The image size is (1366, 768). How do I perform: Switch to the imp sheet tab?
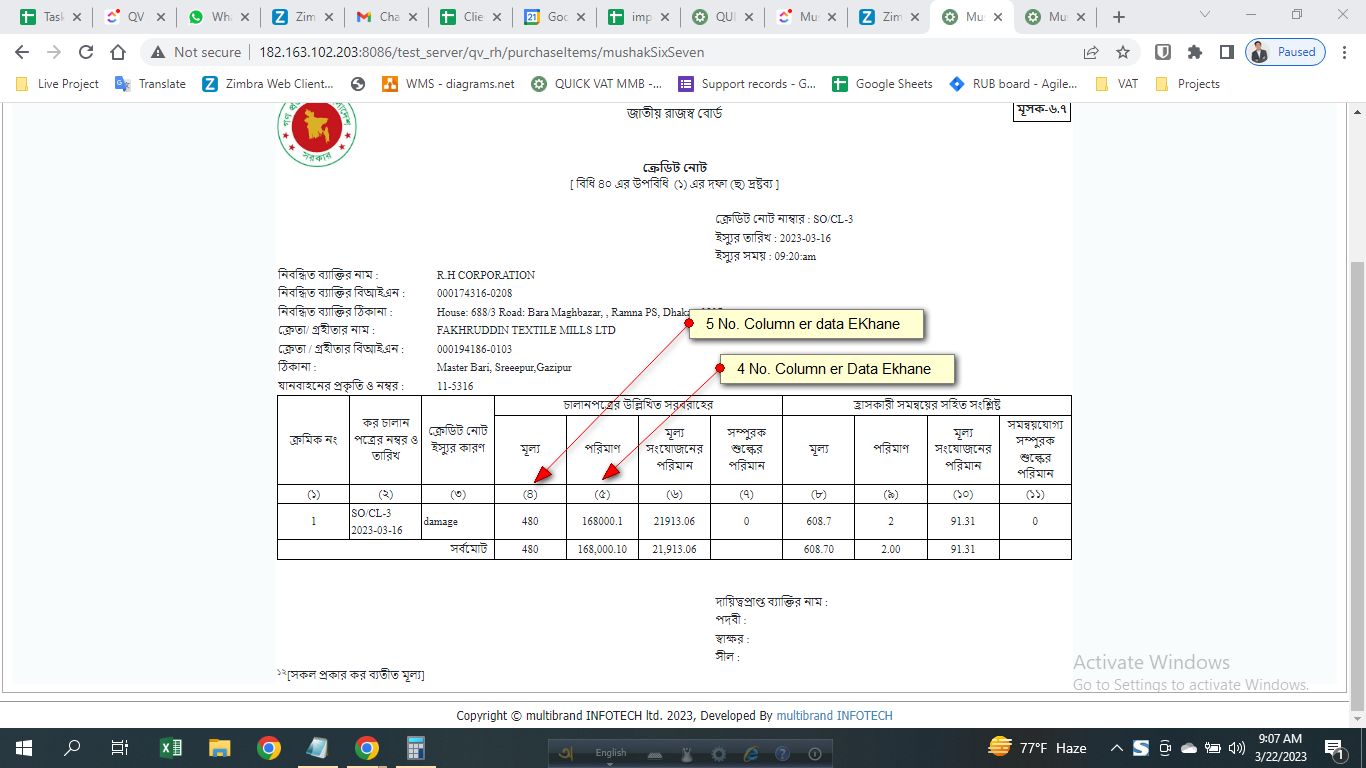(x=636, y=17)
